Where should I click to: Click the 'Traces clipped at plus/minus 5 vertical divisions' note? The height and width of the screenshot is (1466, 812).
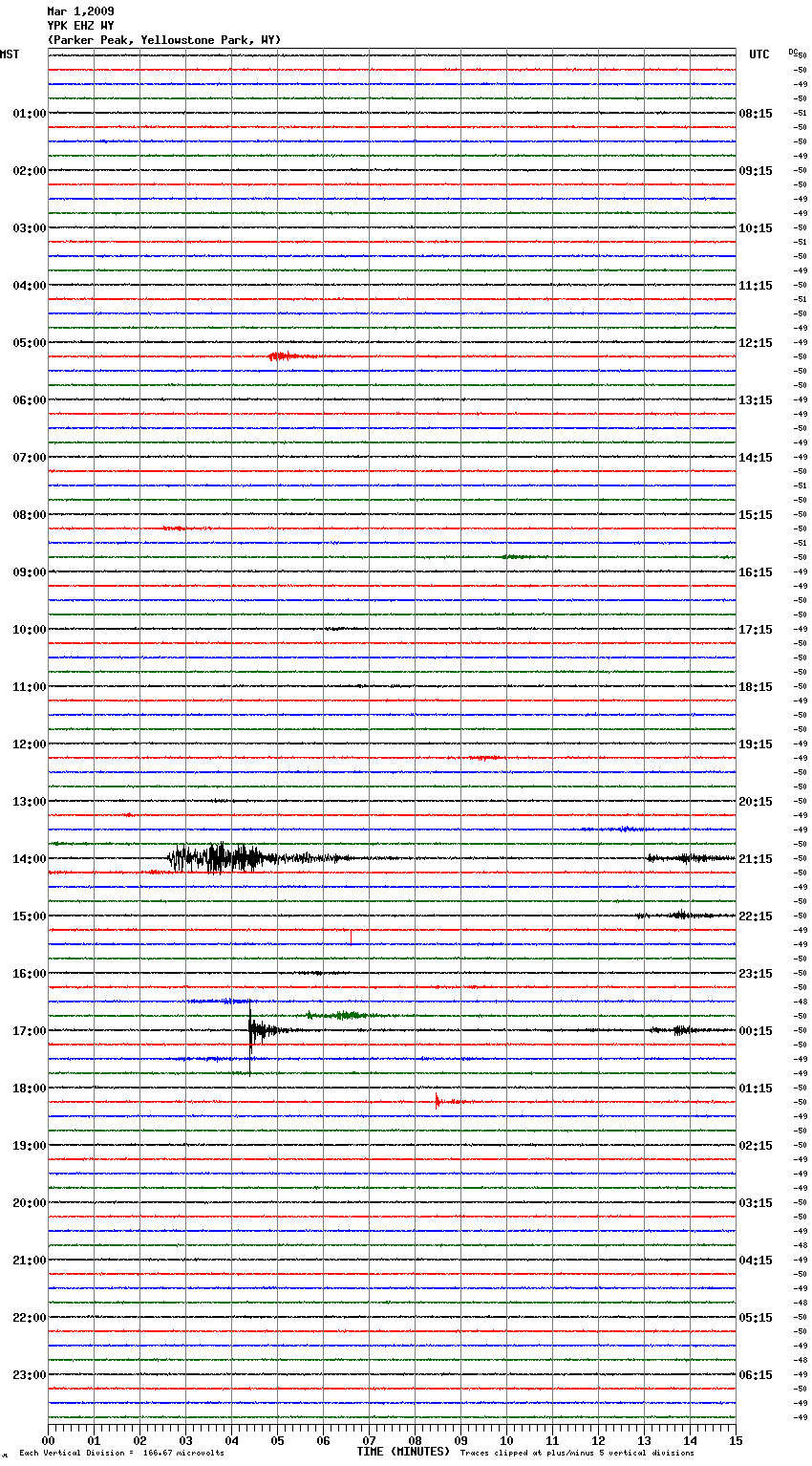(x=577, y=1454)
